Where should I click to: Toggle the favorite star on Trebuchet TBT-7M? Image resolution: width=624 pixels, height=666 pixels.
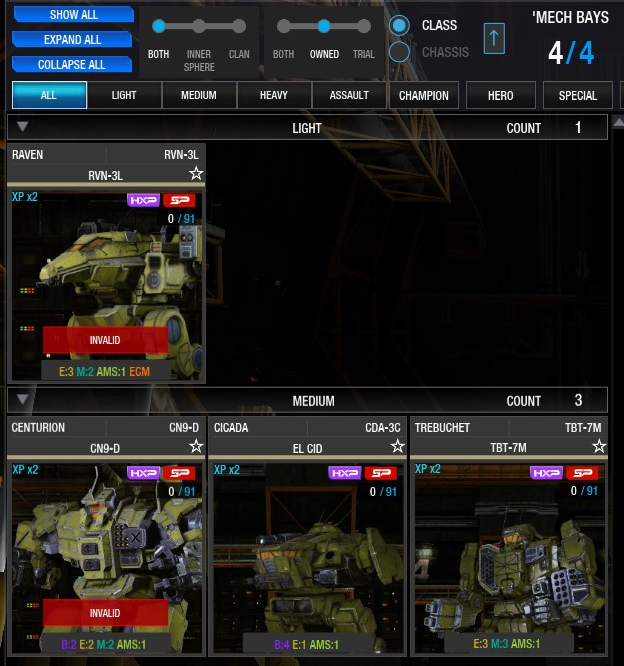(599, 446)
